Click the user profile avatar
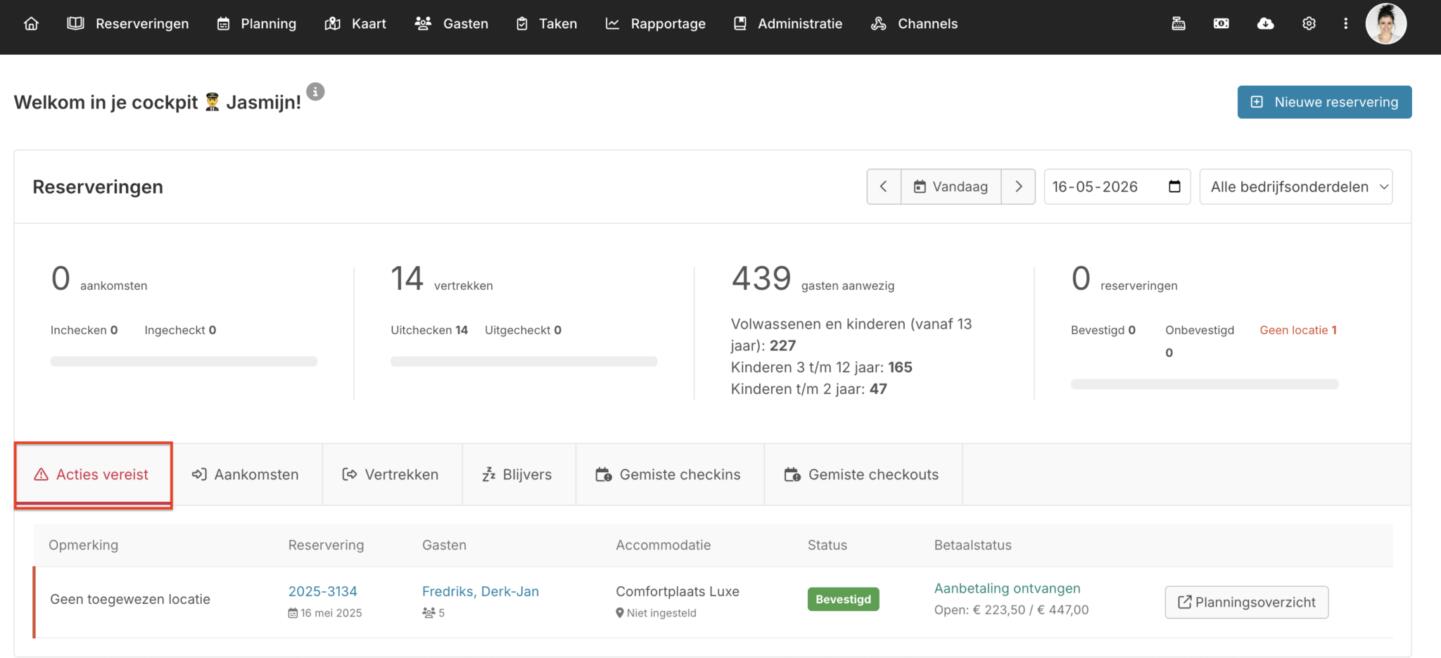Image resolution: width=1441 pixels, height=658 pixels. (x=1385, y=24)
